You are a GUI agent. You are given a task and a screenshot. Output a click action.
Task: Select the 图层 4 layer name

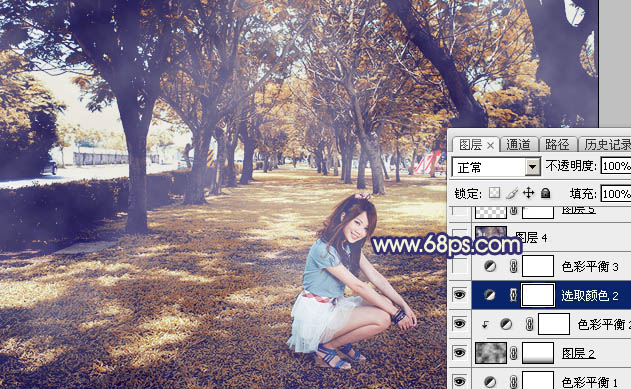tap(531, 238)
